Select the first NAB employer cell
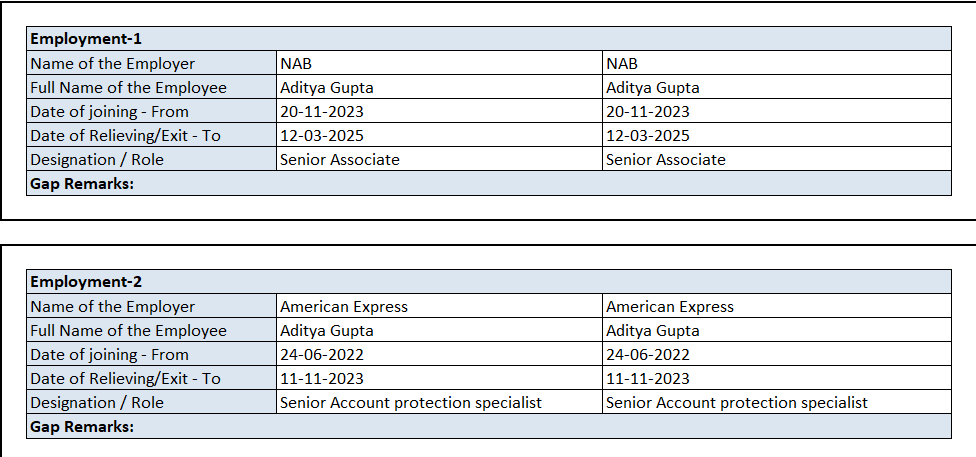Screen dimensions: 976x457 pos(439,63)
